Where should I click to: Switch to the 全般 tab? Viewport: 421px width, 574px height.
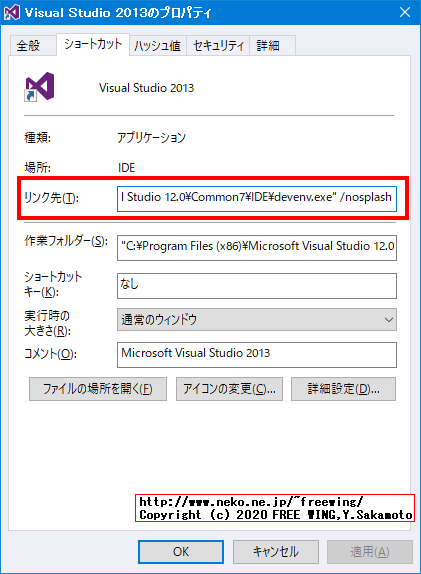33,46
